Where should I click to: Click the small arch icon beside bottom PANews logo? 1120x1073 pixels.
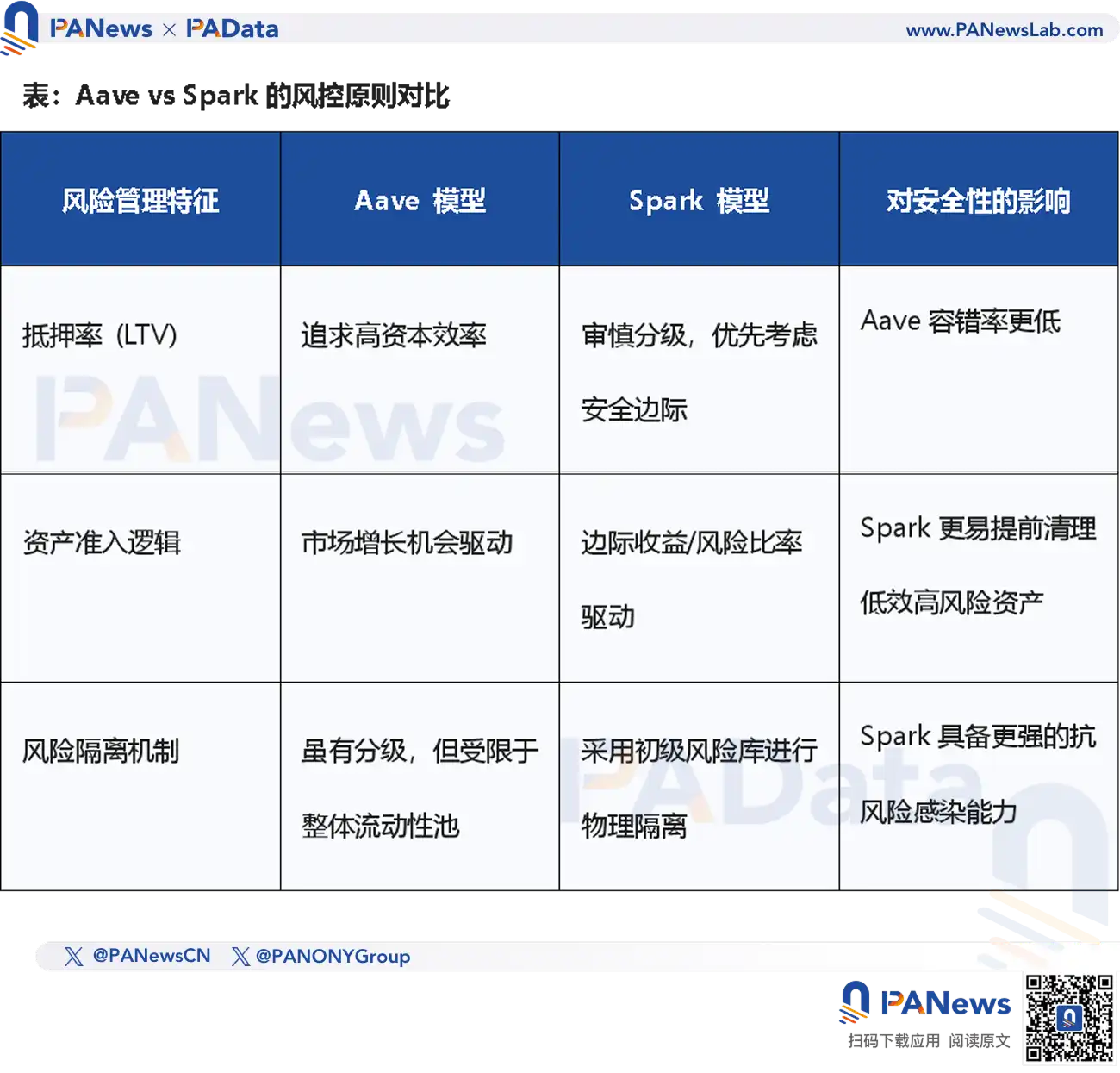[x=854, y=1003]
